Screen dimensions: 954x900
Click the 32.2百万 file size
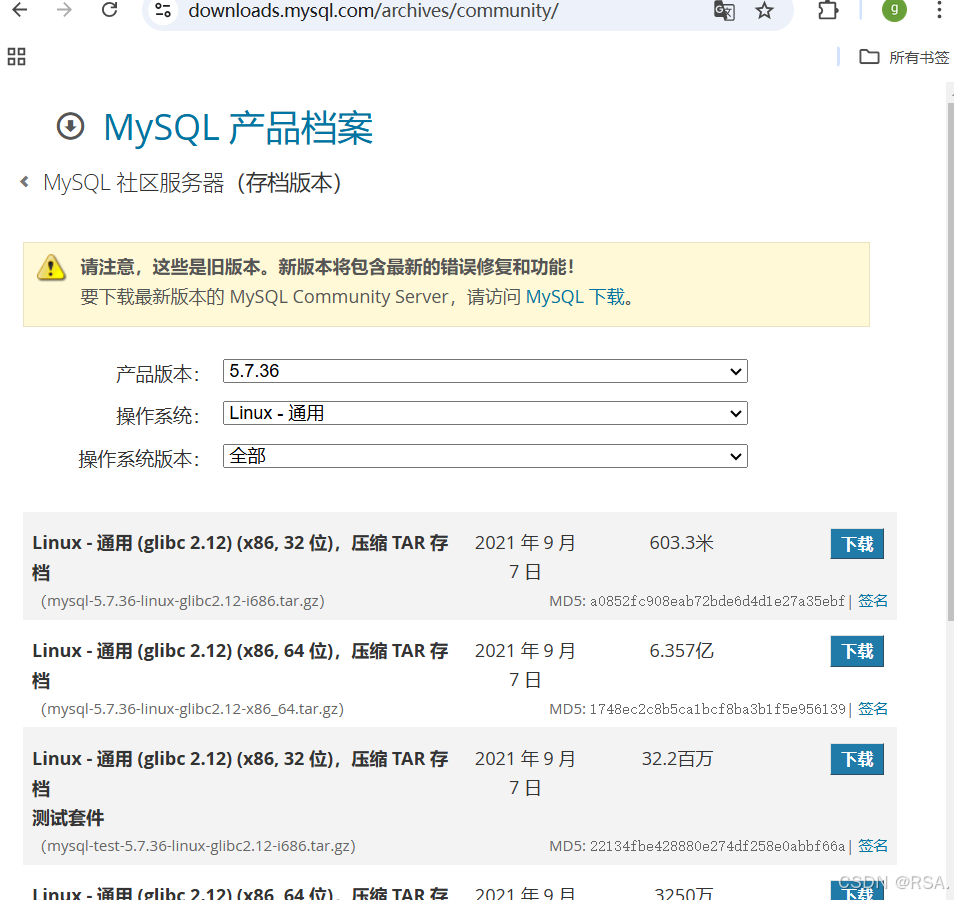point(677,759)
